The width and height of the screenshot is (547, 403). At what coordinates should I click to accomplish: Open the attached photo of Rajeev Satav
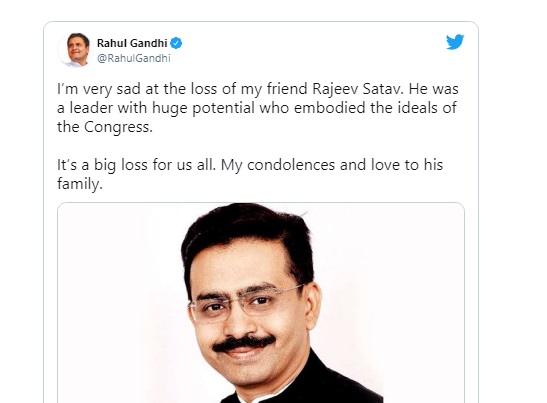[261, 303]
